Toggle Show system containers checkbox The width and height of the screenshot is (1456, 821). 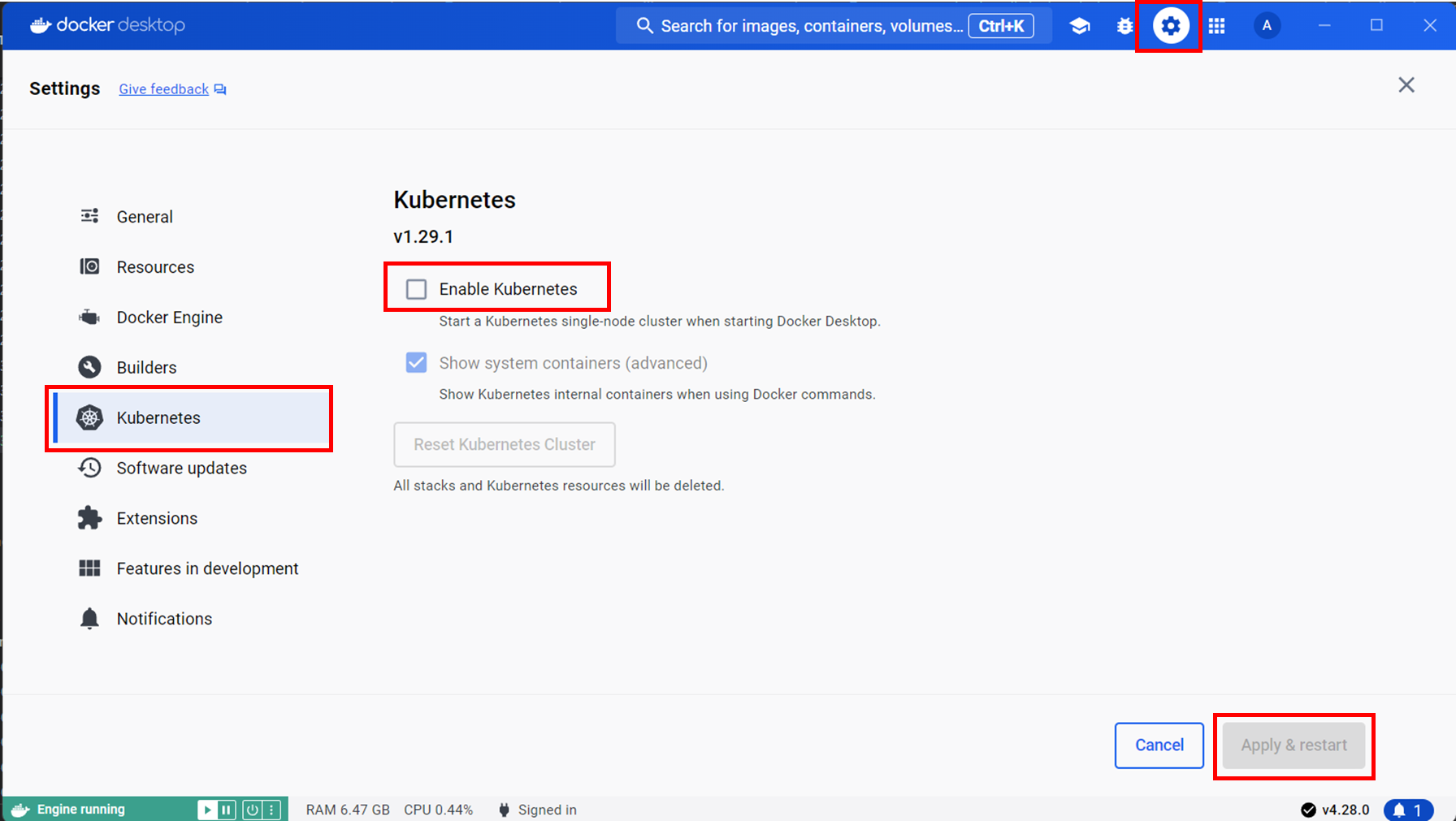pyautogui.click(x=416, y=362)
